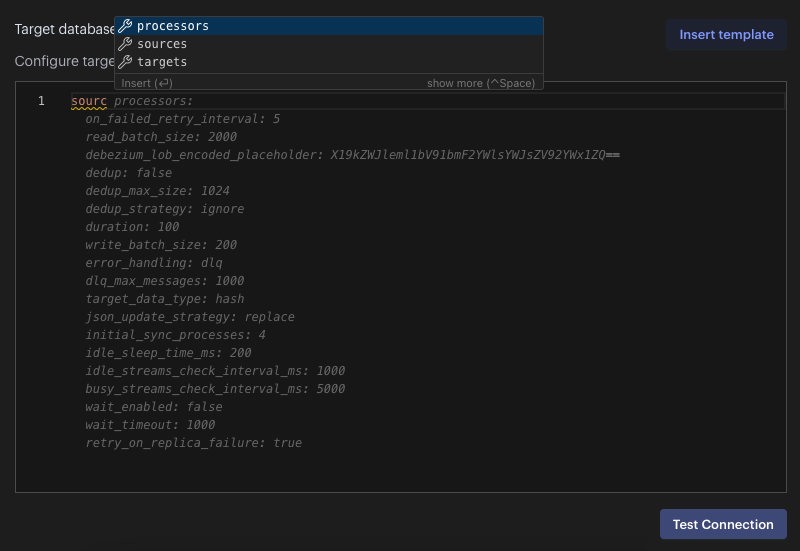The height and width of the screenshot is (551, 800).
Task: Select the processors autocomplete suggestion
Action: pyautogui.click(x=173, y=26)
